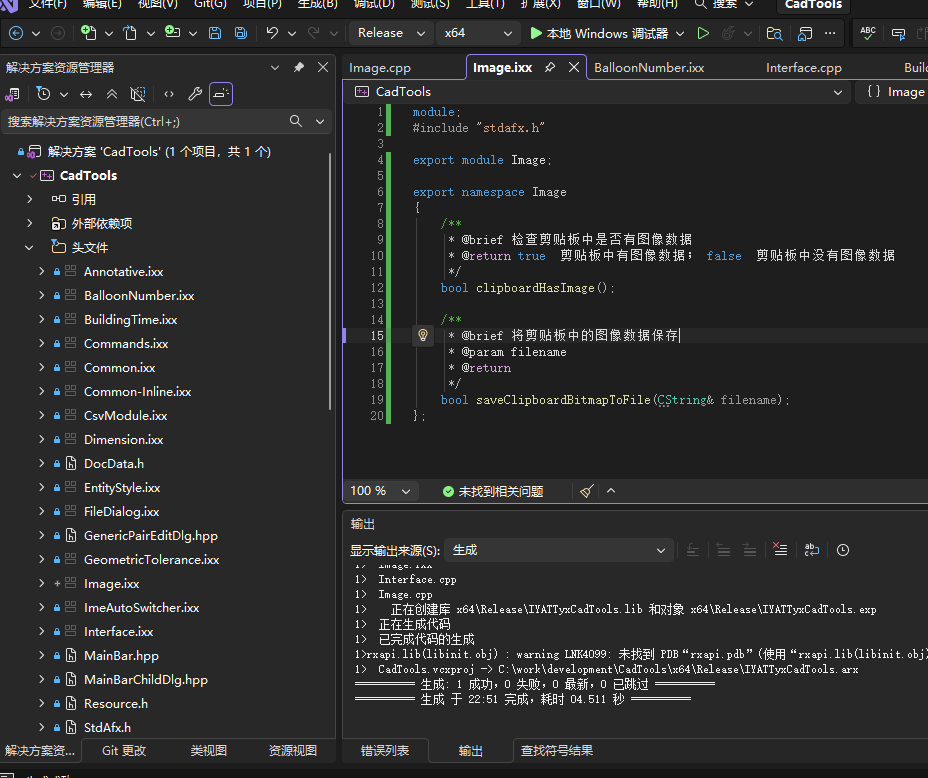Open properties via the wrench icon
928x778 pixels.
pos(195,94)
